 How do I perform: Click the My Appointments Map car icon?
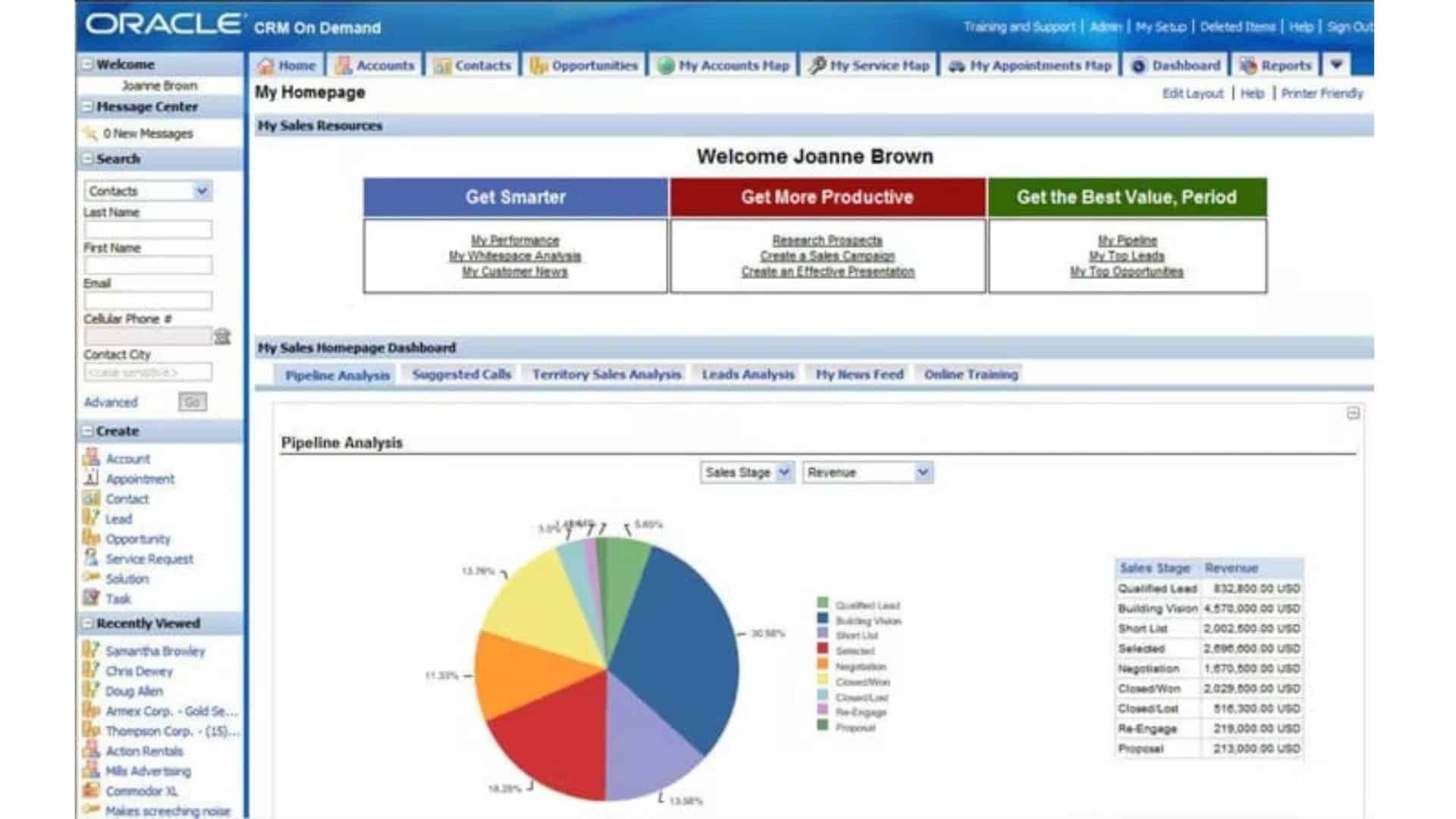(957, 66)
